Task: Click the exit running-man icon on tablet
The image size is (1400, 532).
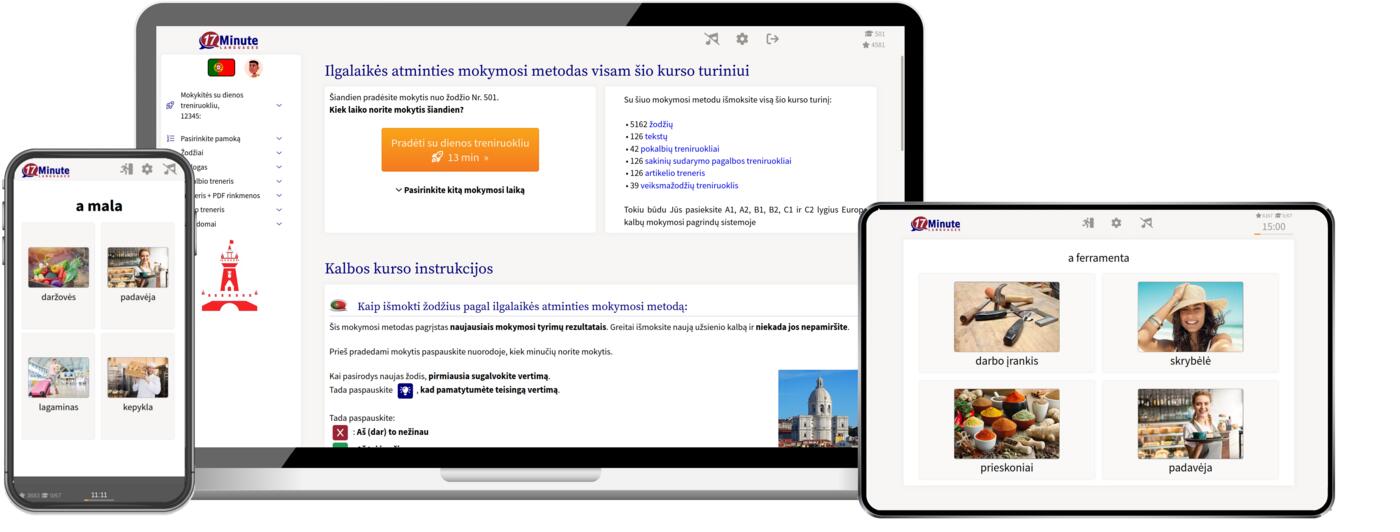Action: [1087, 223]
